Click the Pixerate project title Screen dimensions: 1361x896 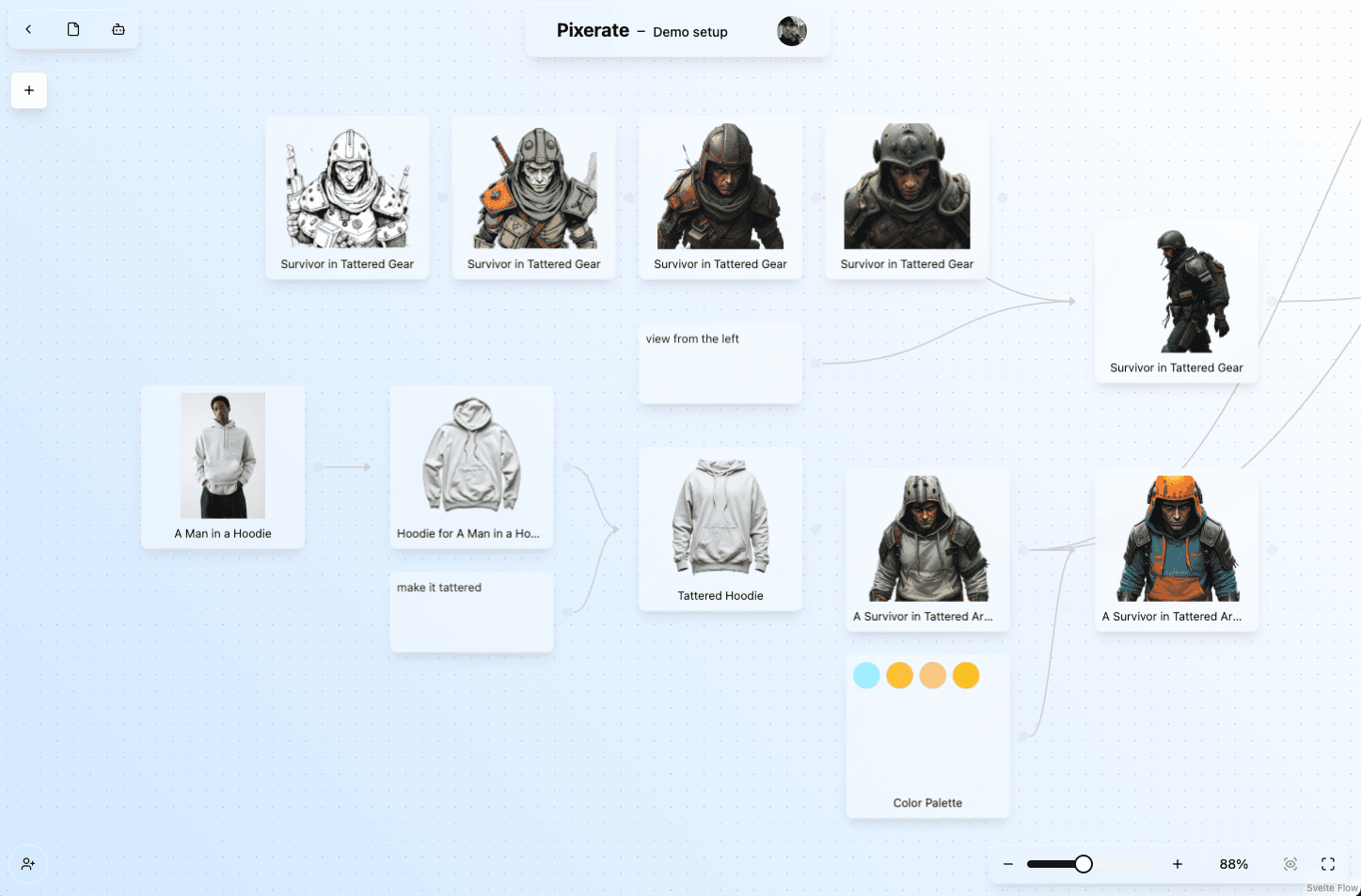593,31
